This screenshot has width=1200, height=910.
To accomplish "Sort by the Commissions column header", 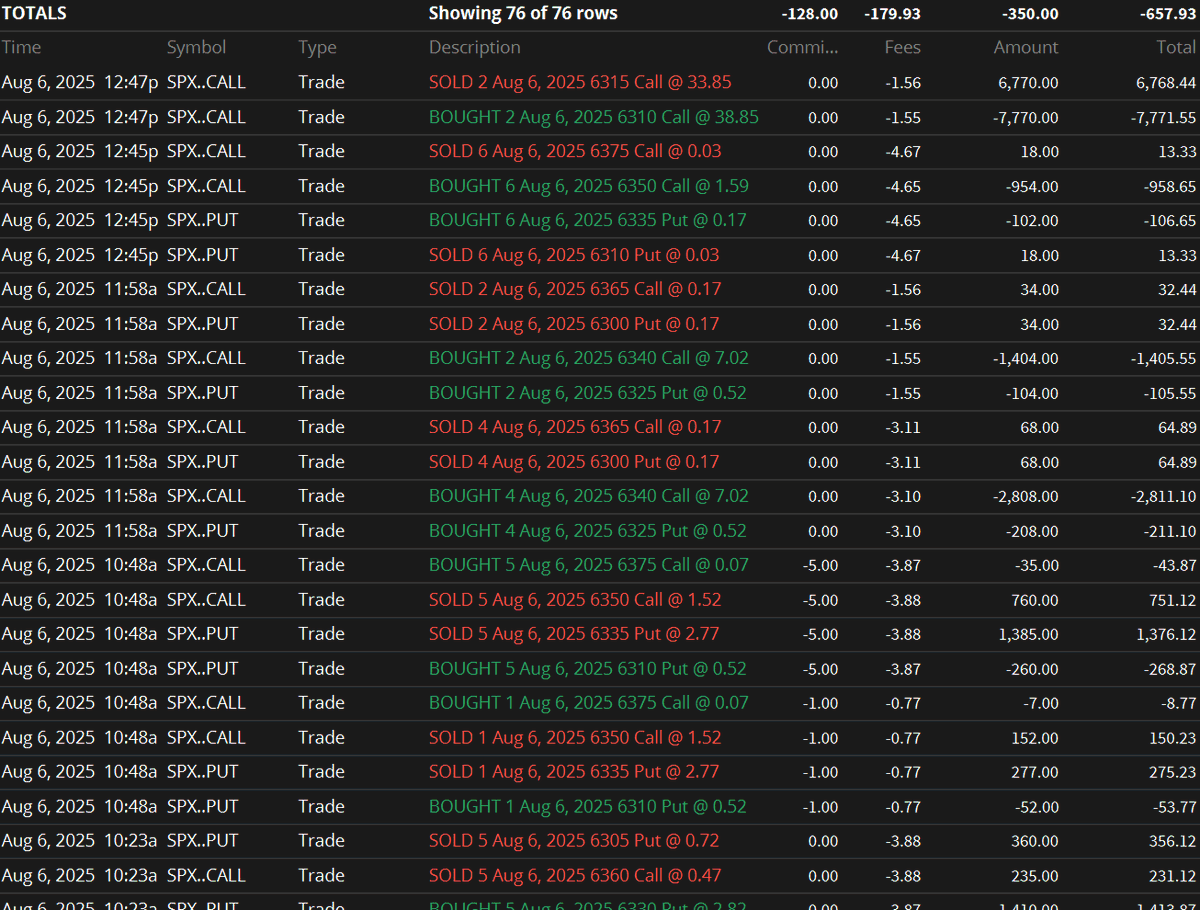I will [x=803, y=47].
